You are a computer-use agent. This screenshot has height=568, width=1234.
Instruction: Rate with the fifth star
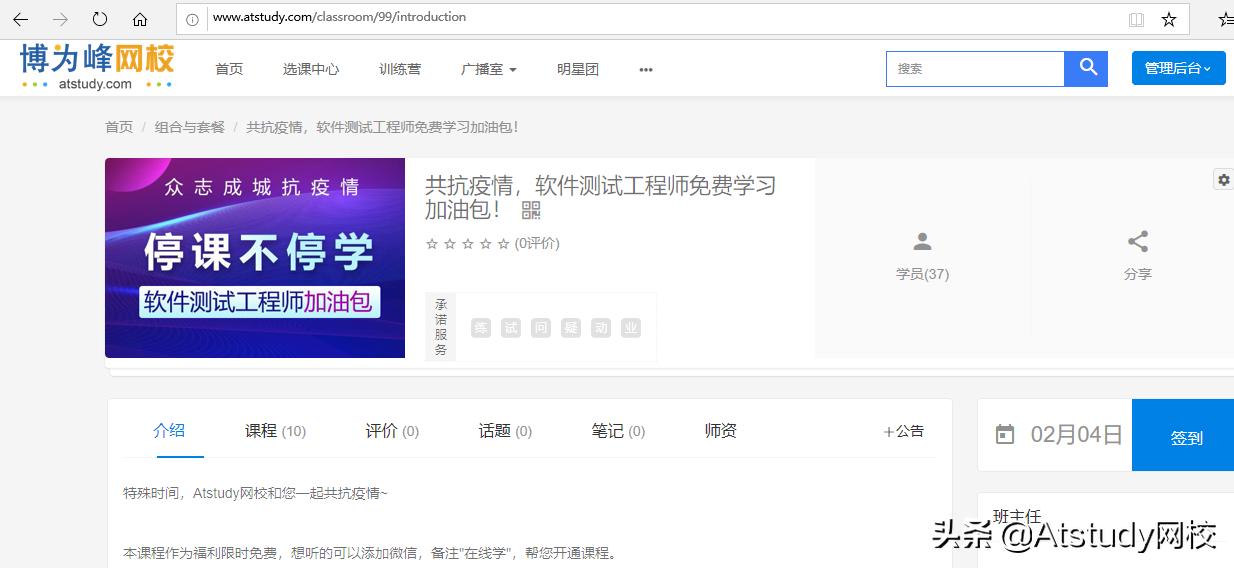coord(504,243)
